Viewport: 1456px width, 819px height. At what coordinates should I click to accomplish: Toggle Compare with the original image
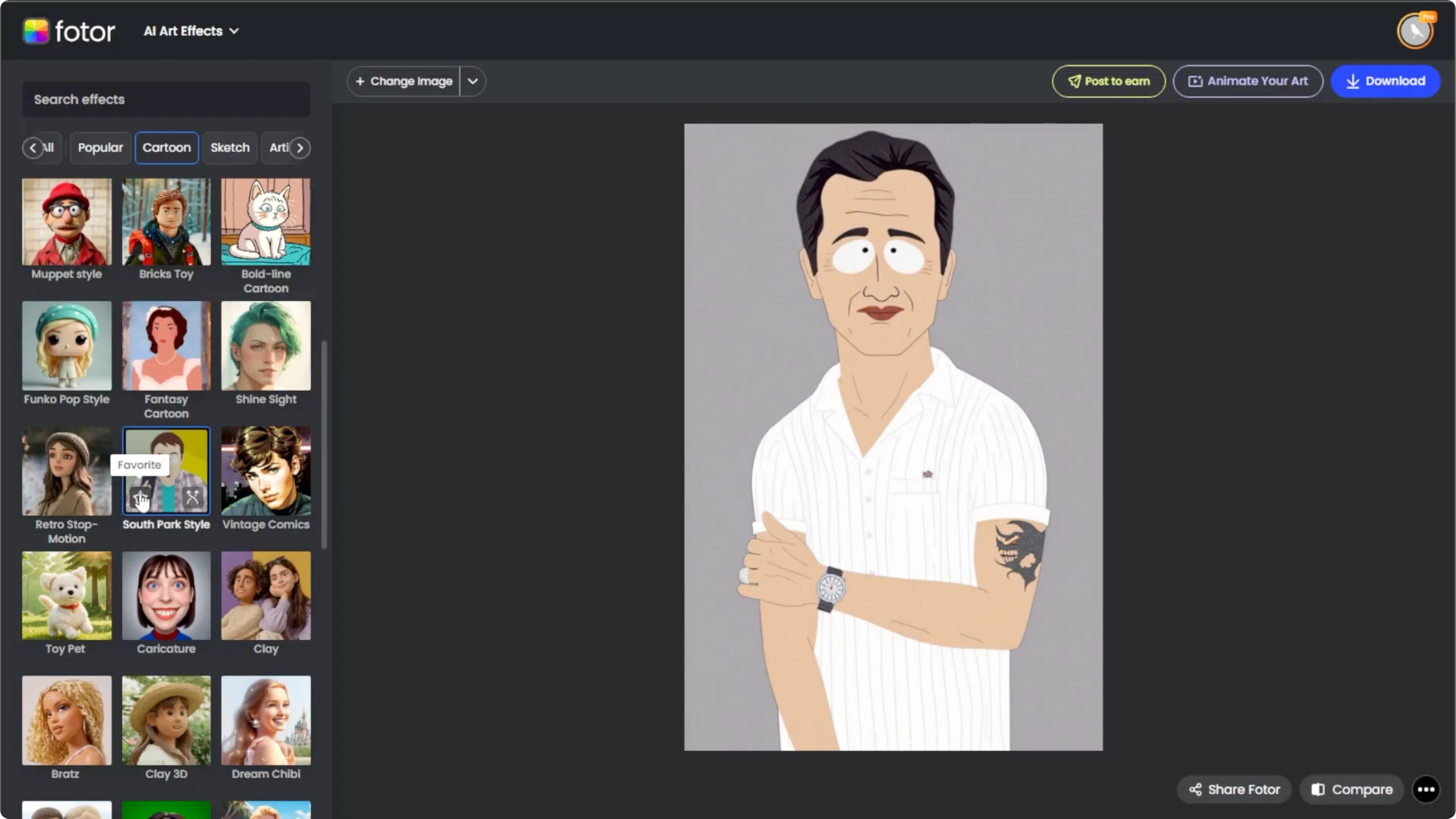pyautogui.click(x=1352, y=790)
